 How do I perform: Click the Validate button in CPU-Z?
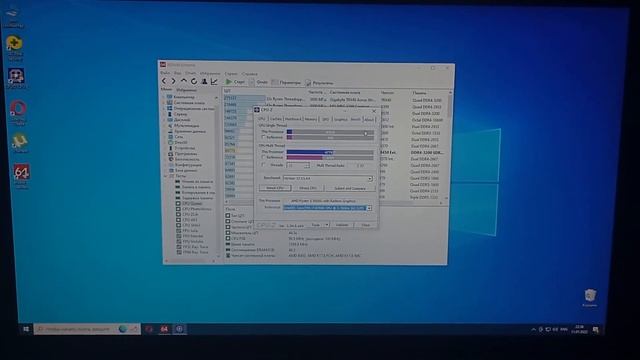(x=342, y=225)
